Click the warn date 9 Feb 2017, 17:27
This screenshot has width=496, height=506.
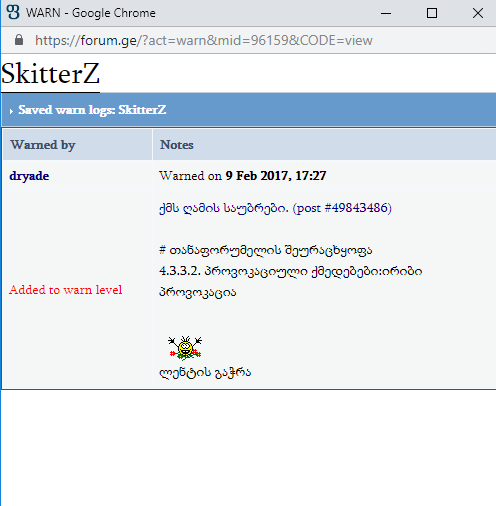coord(276,176)
